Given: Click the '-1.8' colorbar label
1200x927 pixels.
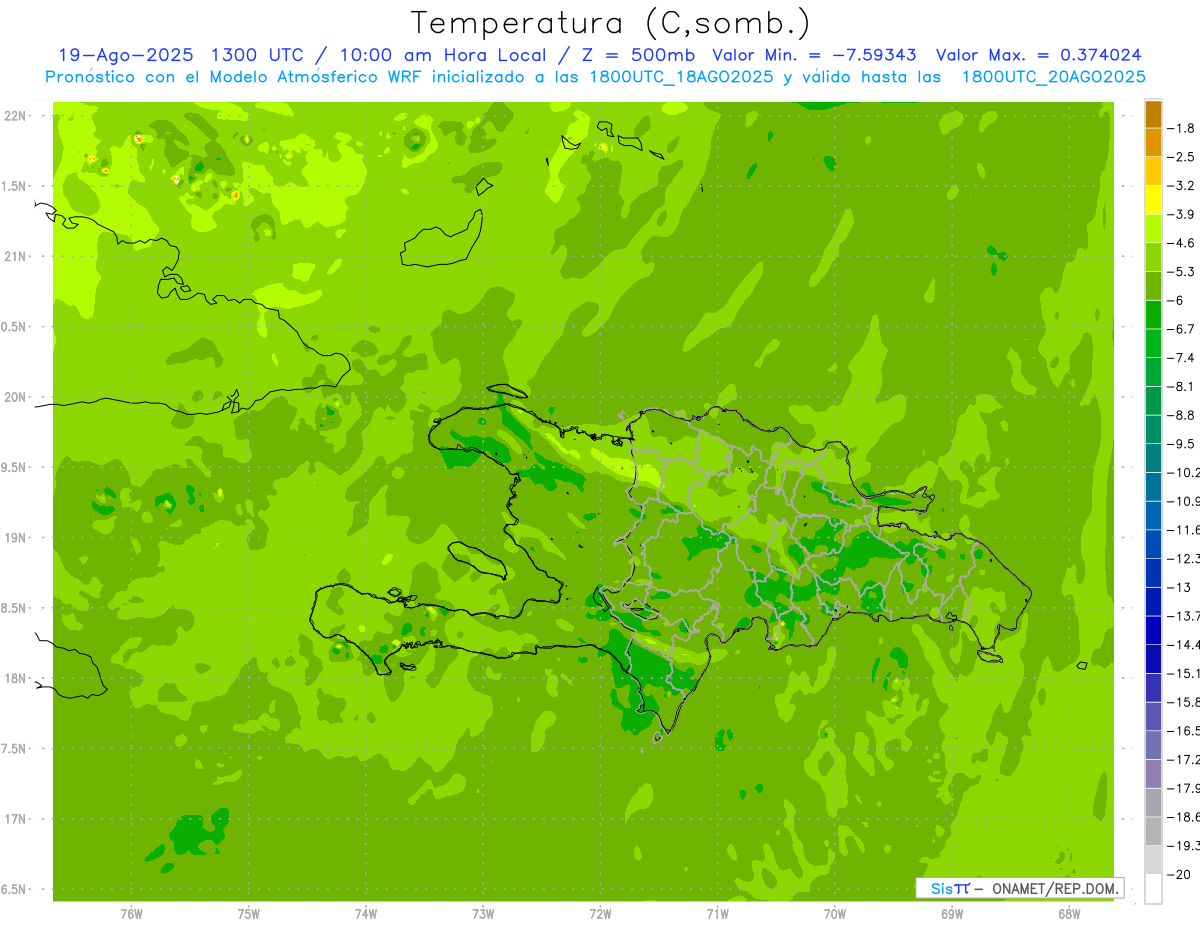Looking at the screenshot, I should point(1183,128).
